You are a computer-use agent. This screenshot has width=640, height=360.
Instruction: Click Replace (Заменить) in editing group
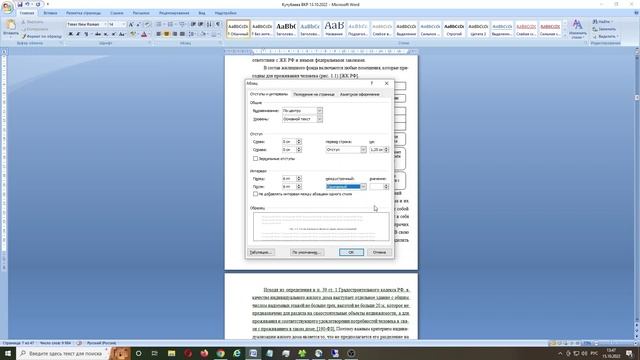(604, 29)
